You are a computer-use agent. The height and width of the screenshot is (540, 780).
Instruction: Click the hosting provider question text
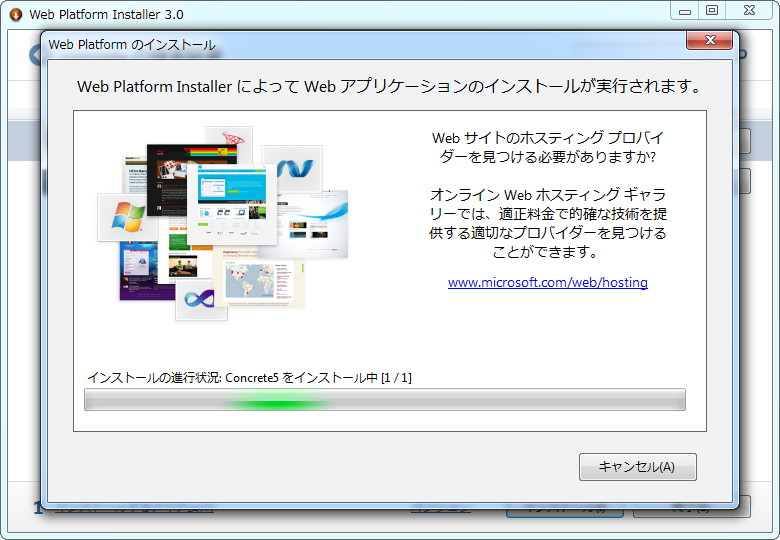pyautogui.click(x=548, y=147)
